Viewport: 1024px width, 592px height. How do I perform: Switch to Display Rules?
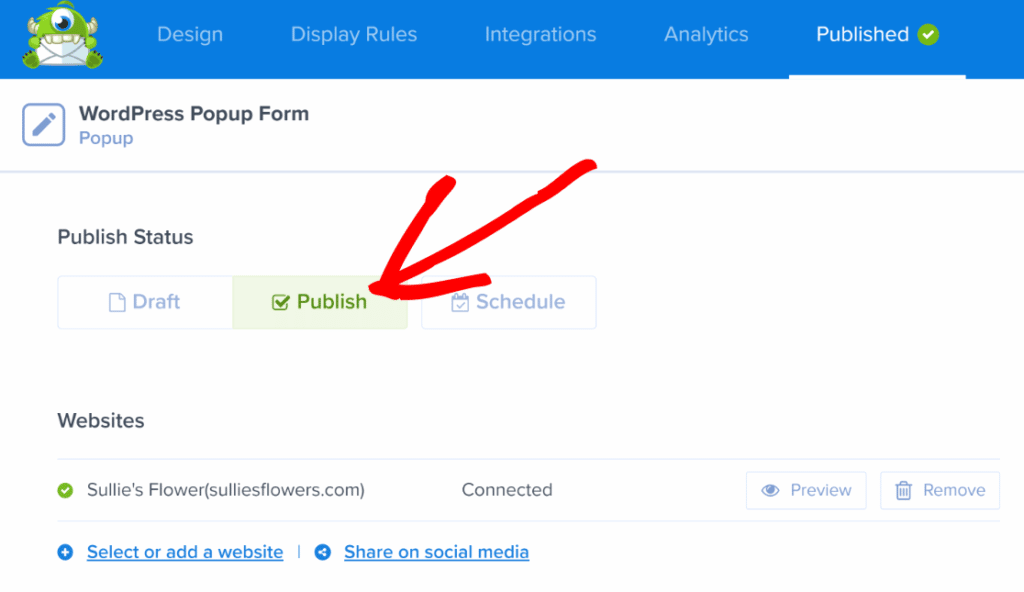point(353,33)
